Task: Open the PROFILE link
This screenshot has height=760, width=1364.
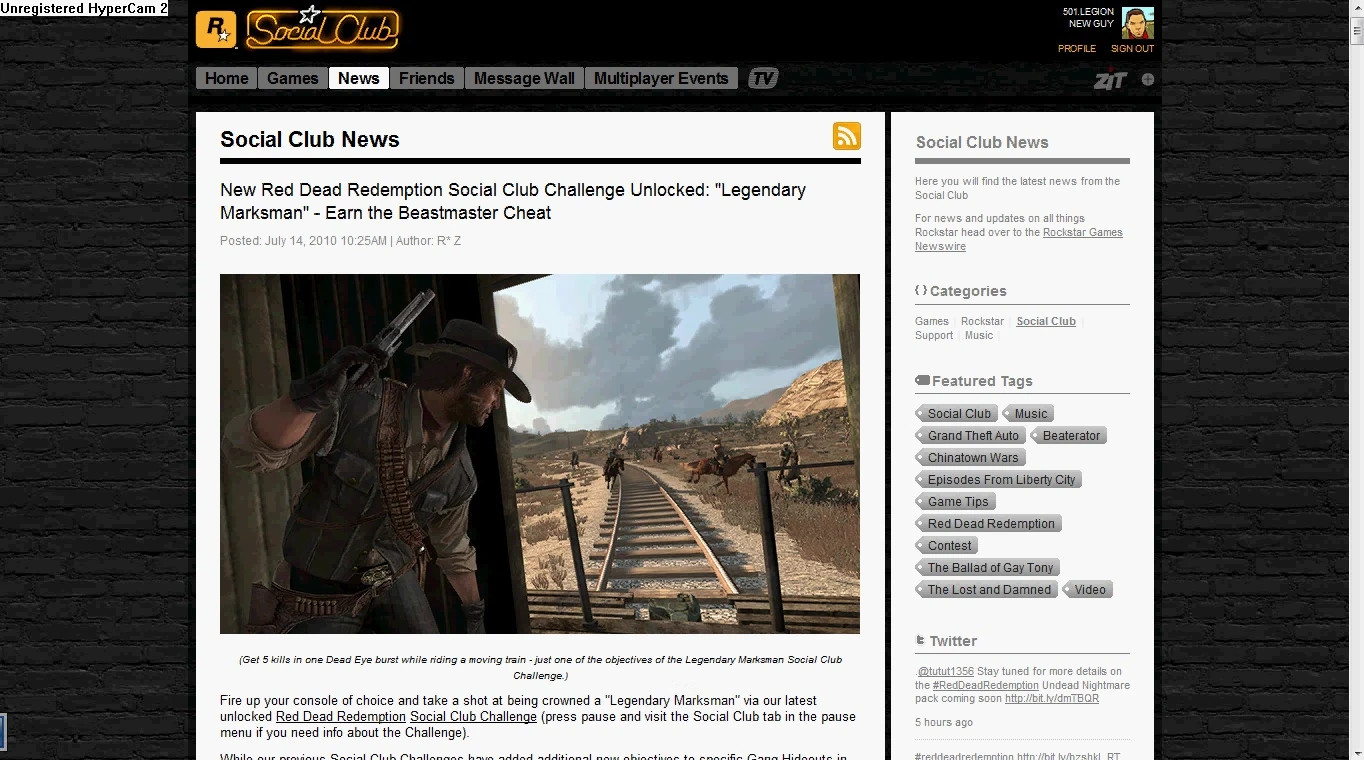Action: click(1077, 49)
